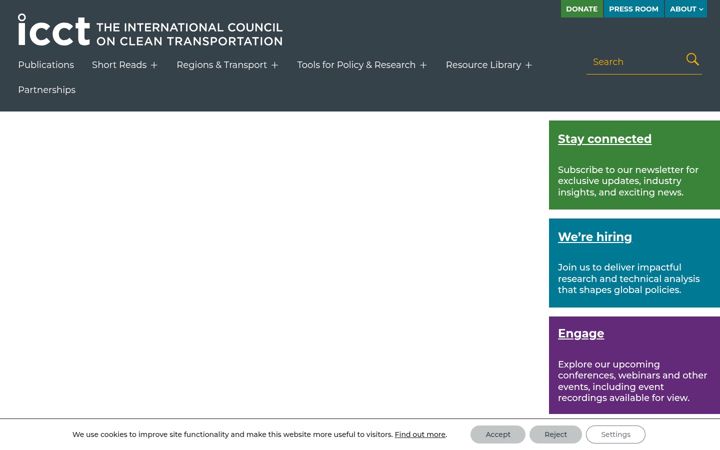Image resolution: width=720 pixels, height=450 pixels.
Task: Click the Find out more link
Action: 420,434
